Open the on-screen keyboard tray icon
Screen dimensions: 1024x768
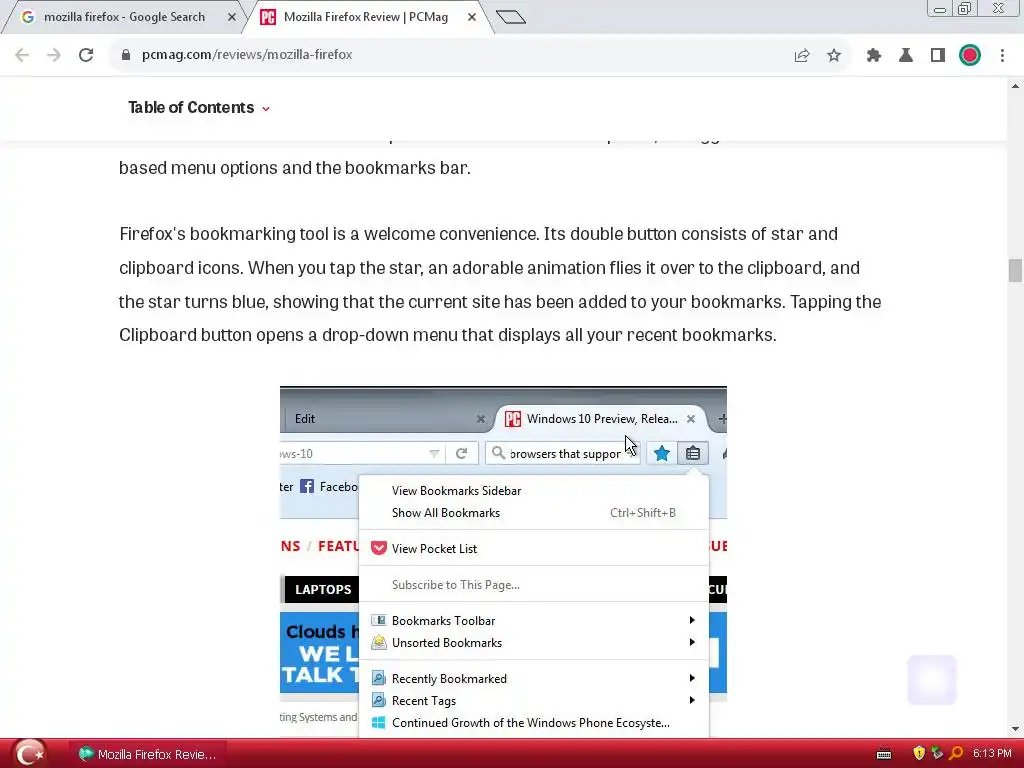click(884, 754)
